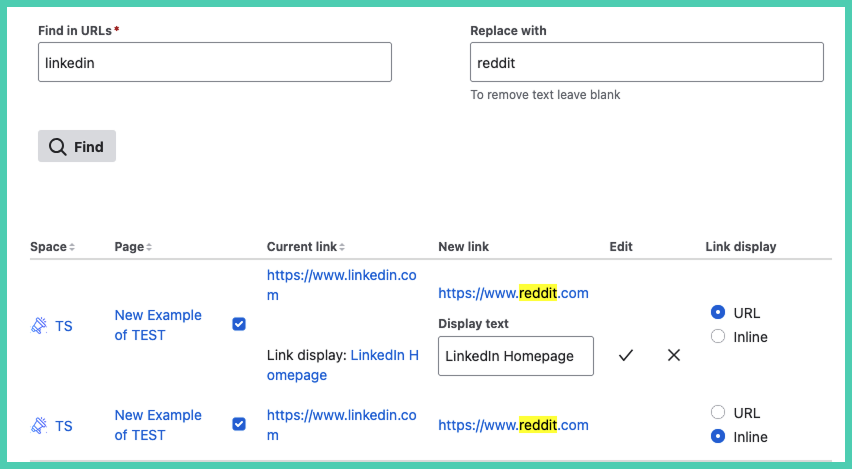Uncheck the first row checkbox
Viewport: 852px width, 469px height.
pyautogui.click(x=239, y=324)
